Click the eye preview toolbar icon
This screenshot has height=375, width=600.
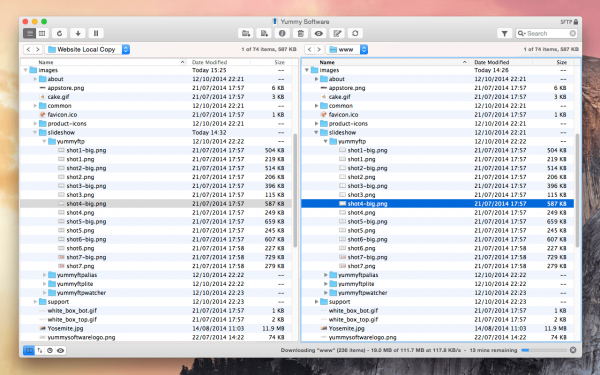(x=319, y=33)
